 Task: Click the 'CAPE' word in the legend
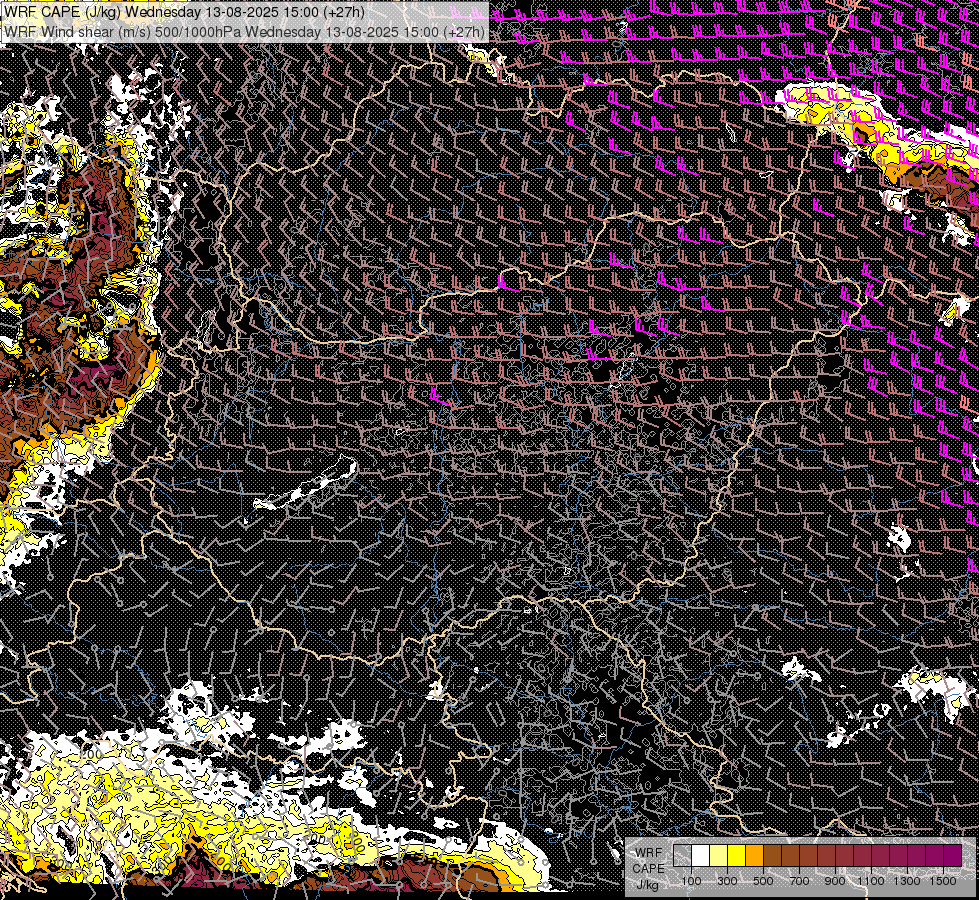648,869
